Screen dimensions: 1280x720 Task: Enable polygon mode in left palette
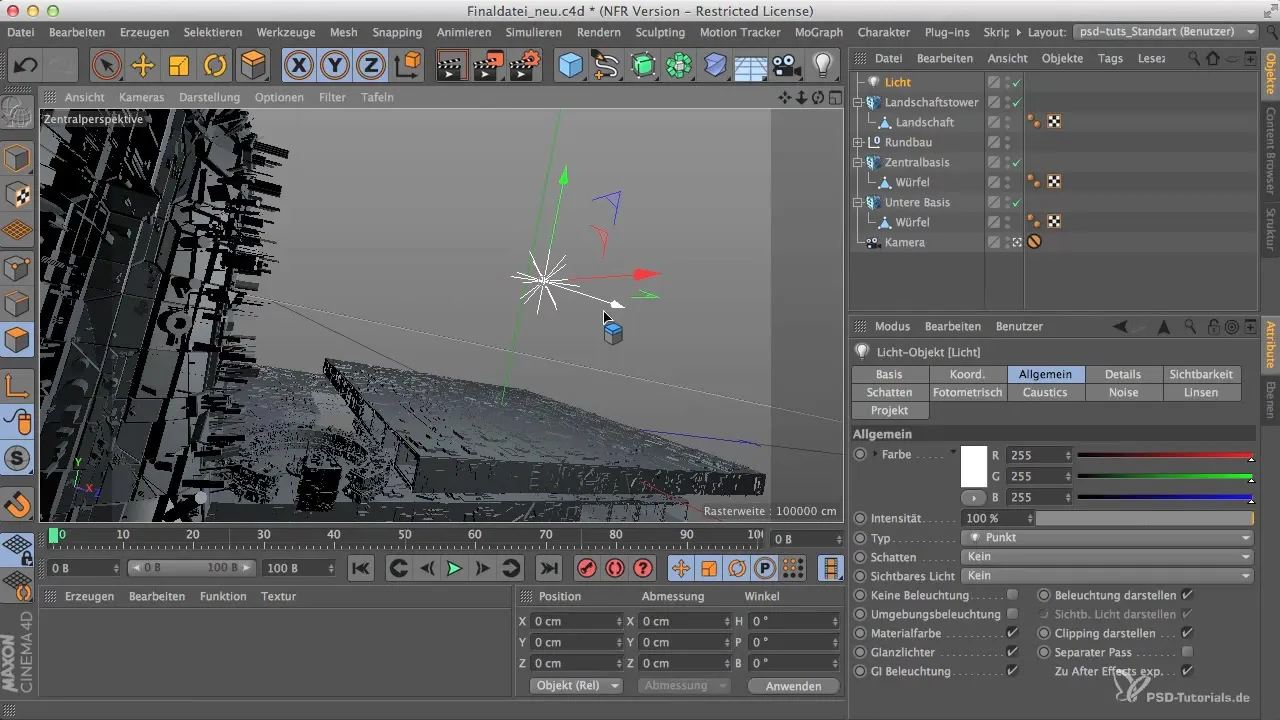[x=18, y=341]
